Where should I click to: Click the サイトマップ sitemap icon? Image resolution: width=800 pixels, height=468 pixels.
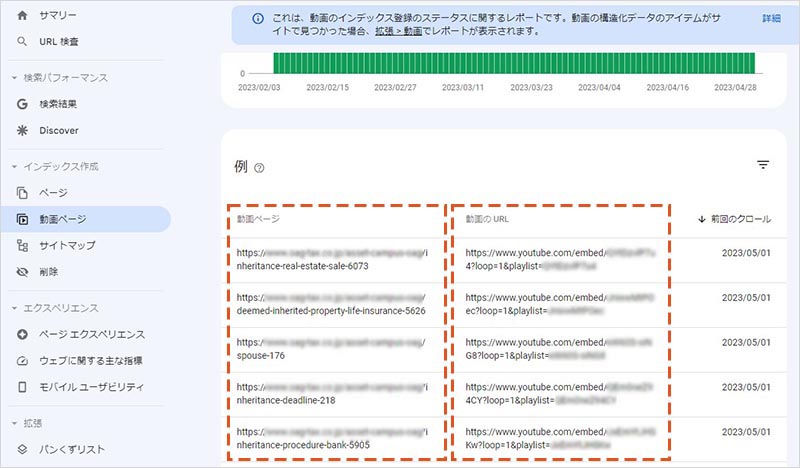23,245
